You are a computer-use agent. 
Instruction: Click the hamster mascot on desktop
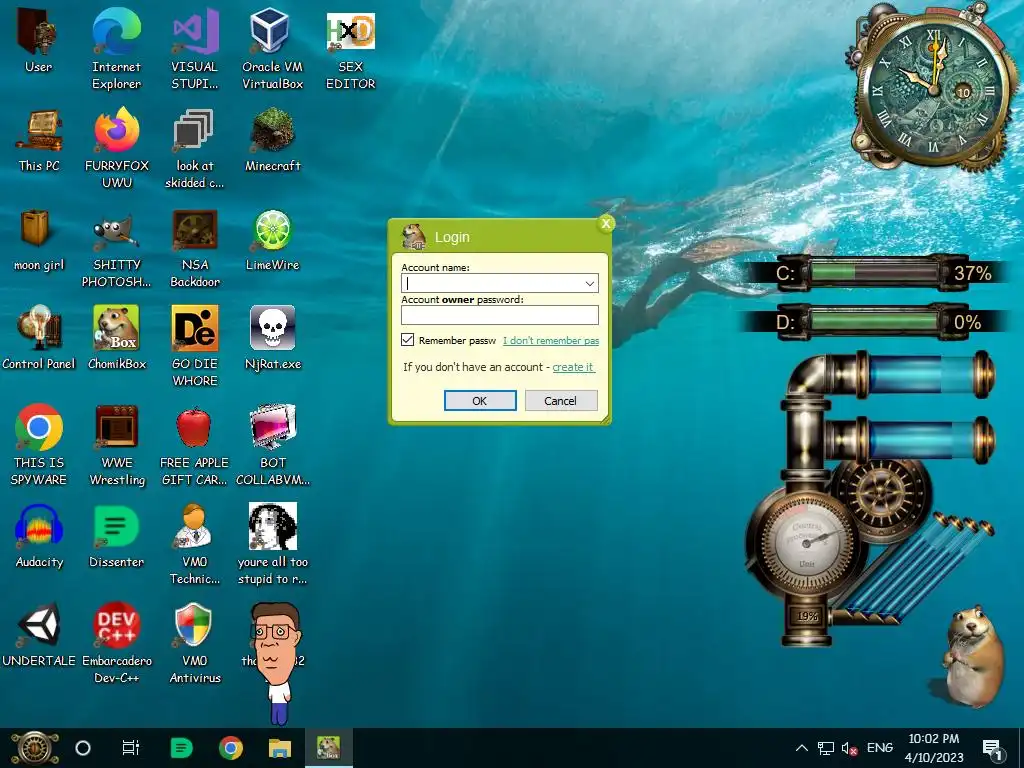(x=975, y=656)
